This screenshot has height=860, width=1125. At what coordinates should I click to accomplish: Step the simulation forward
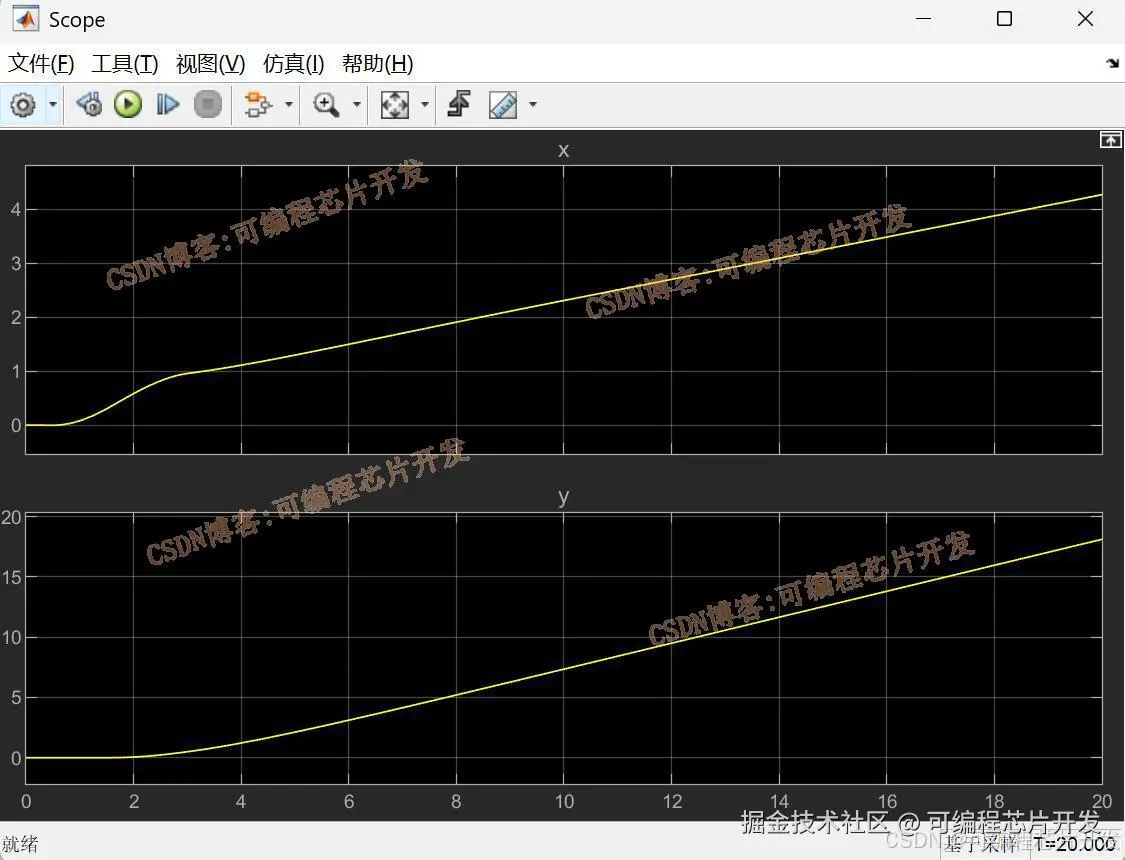coord(168,105)
